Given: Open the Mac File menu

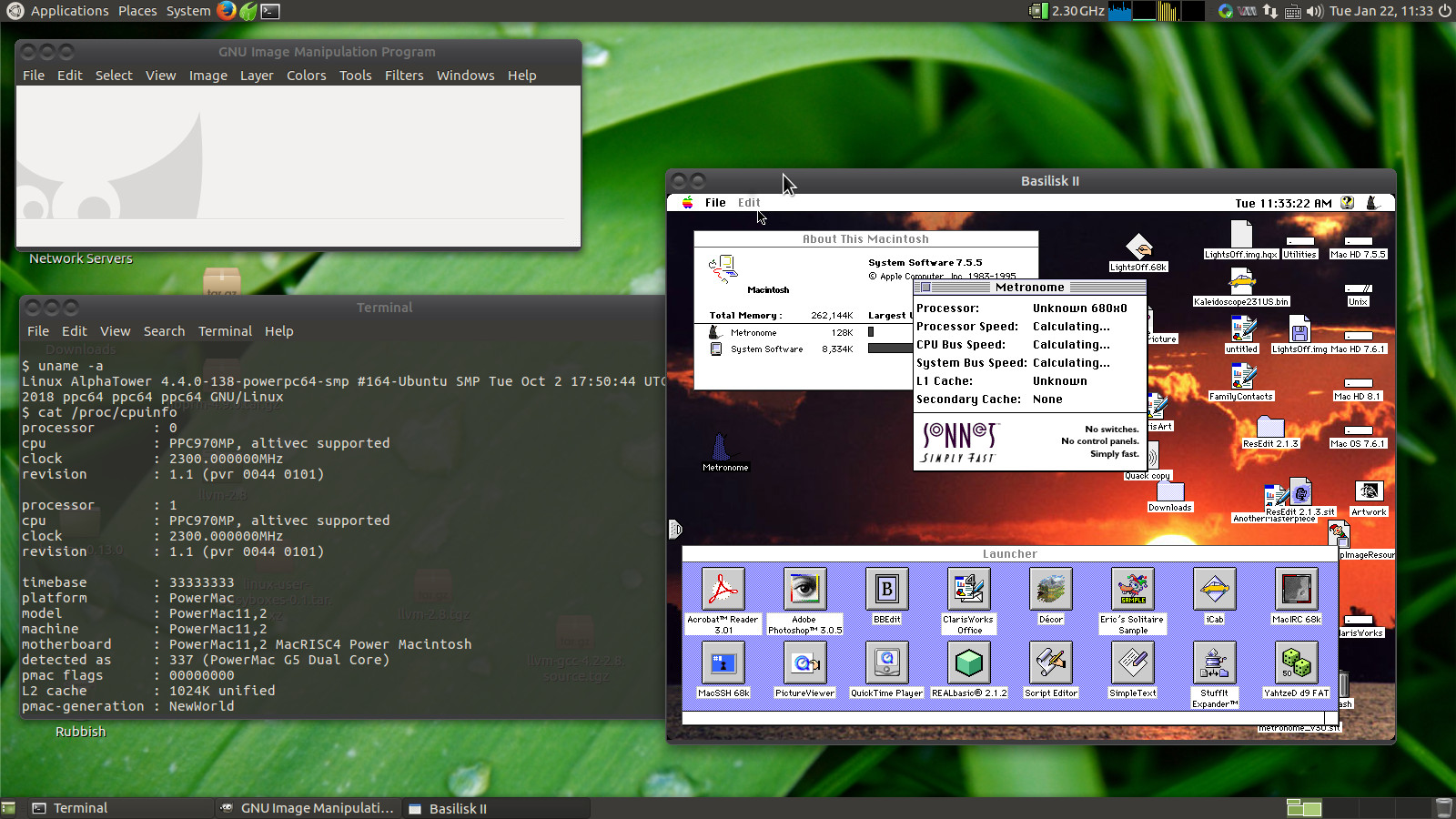Looking at the screenshot, I should [x=715, y=203].
